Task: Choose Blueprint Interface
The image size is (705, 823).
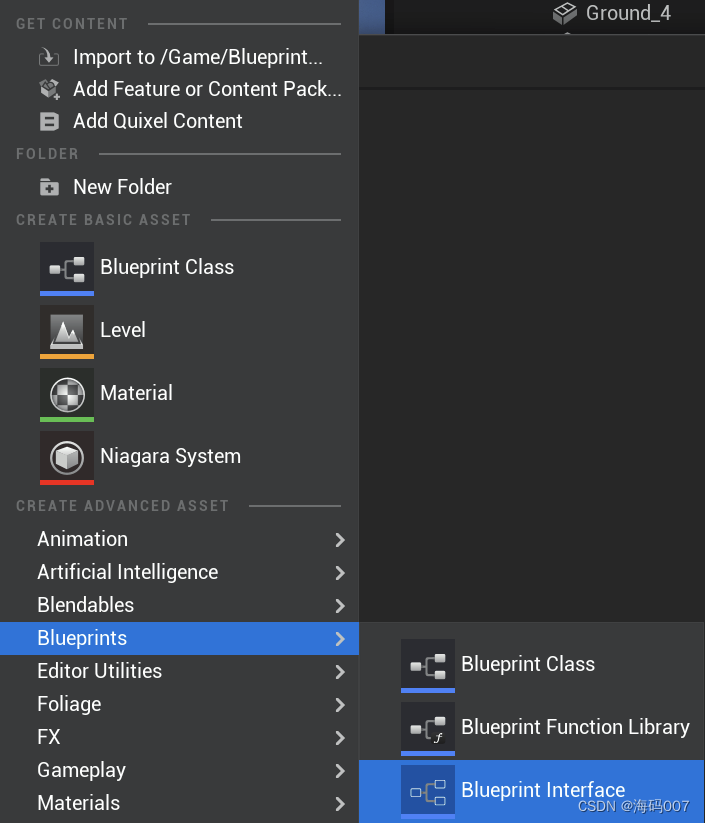Action: tap(532, 792)
